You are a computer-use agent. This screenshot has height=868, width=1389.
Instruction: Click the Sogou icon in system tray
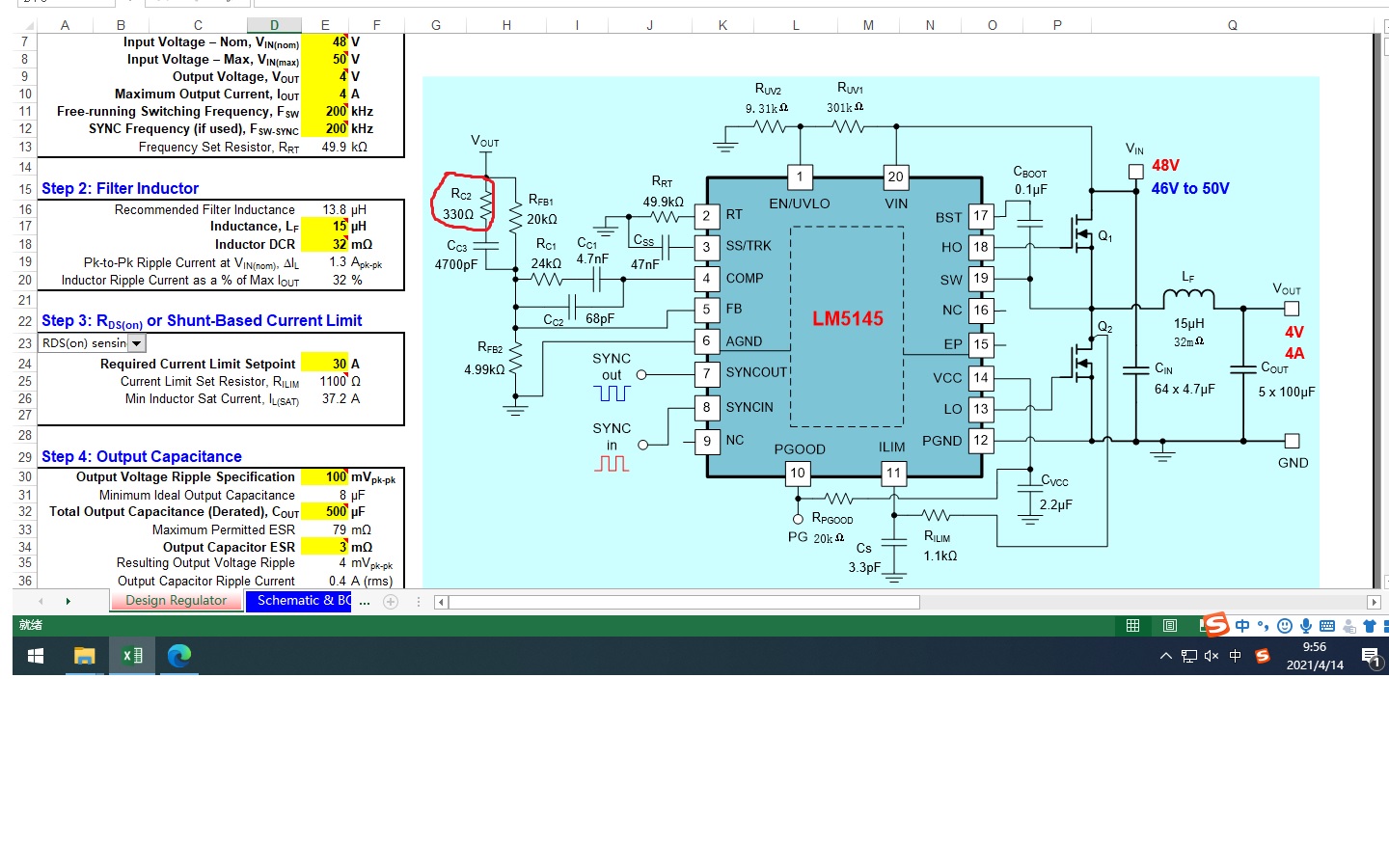pyautogui.click(x=1263, y=657)
